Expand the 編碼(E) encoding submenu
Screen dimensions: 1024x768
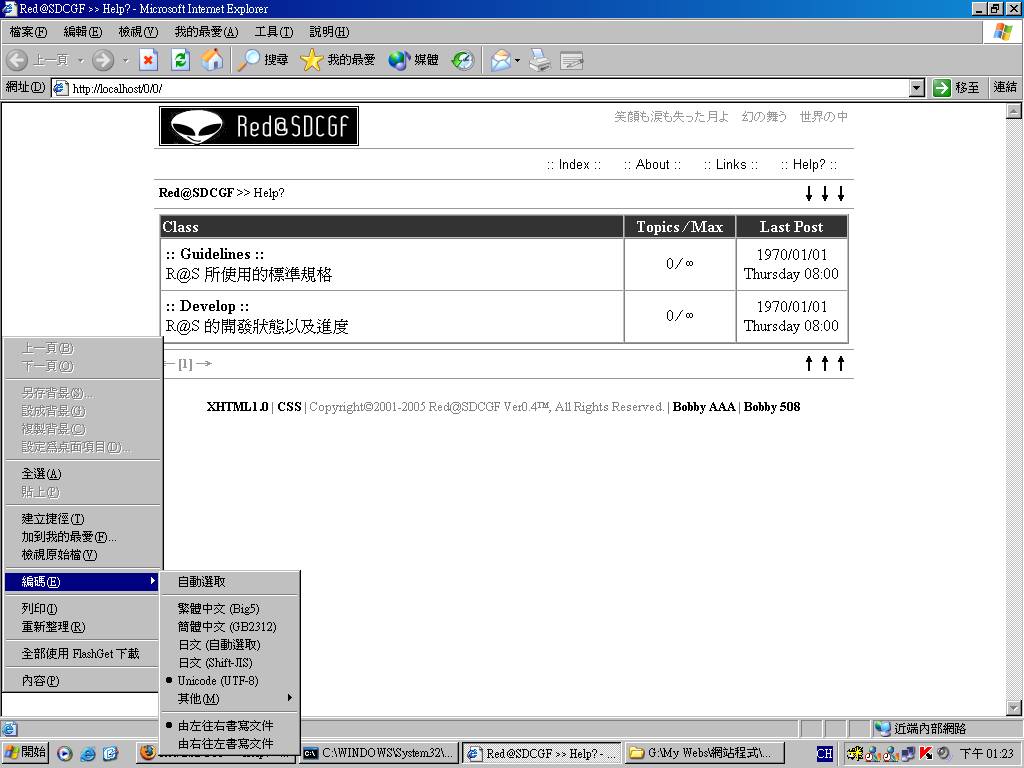pyautogui.click(x=82, y=581)
